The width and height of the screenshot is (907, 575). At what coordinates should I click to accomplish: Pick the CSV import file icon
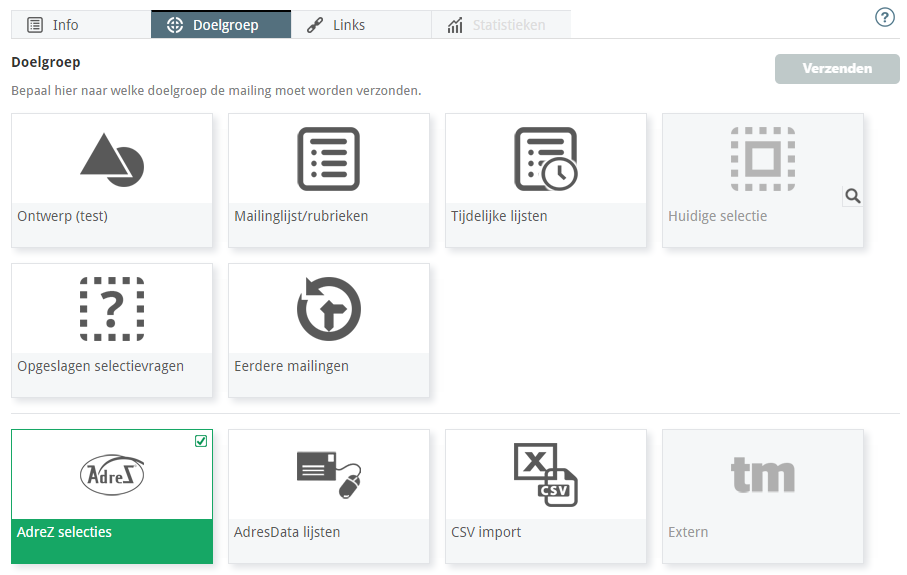[545, 474]
